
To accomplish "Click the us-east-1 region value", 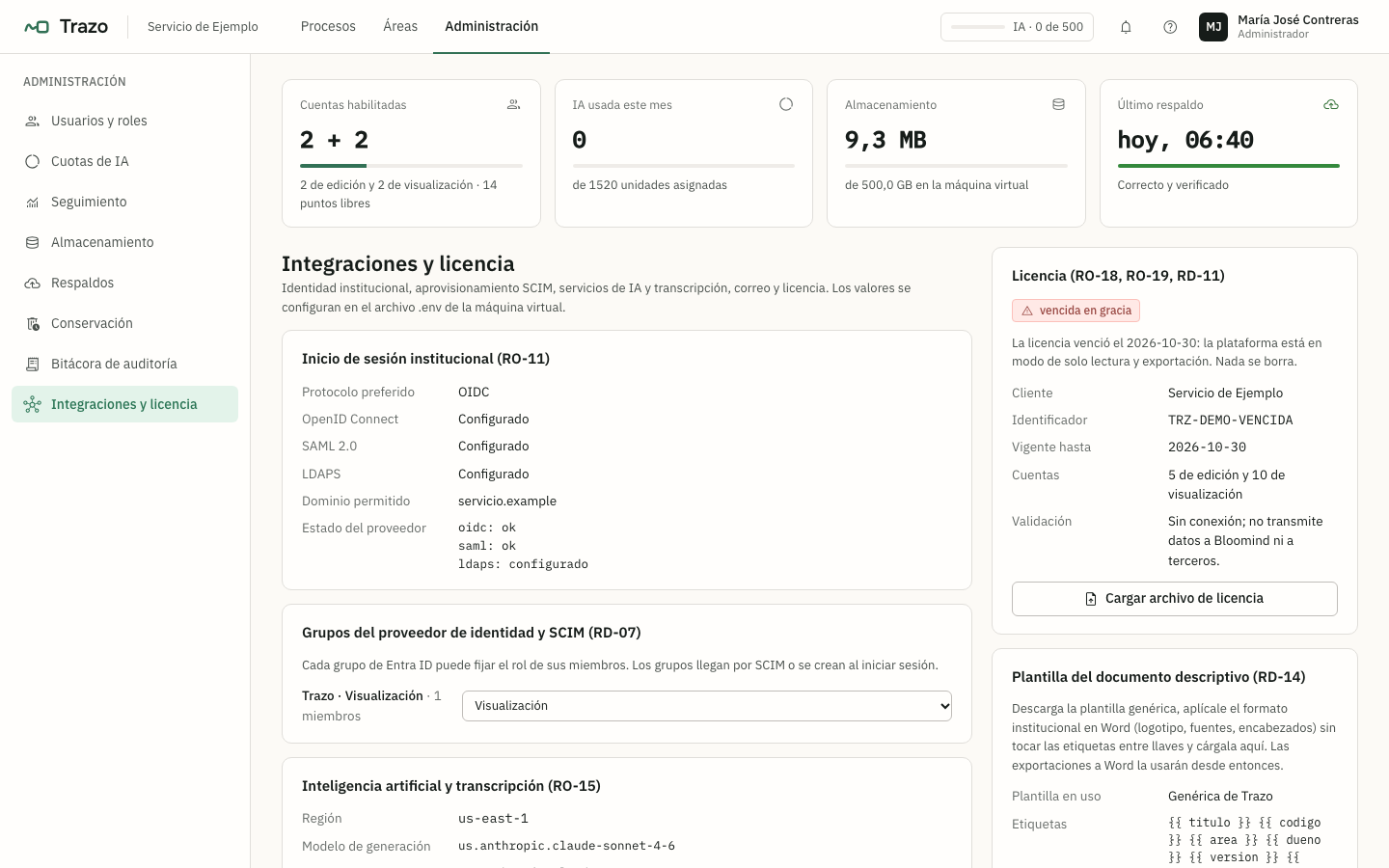I will (x=493, y=819).
